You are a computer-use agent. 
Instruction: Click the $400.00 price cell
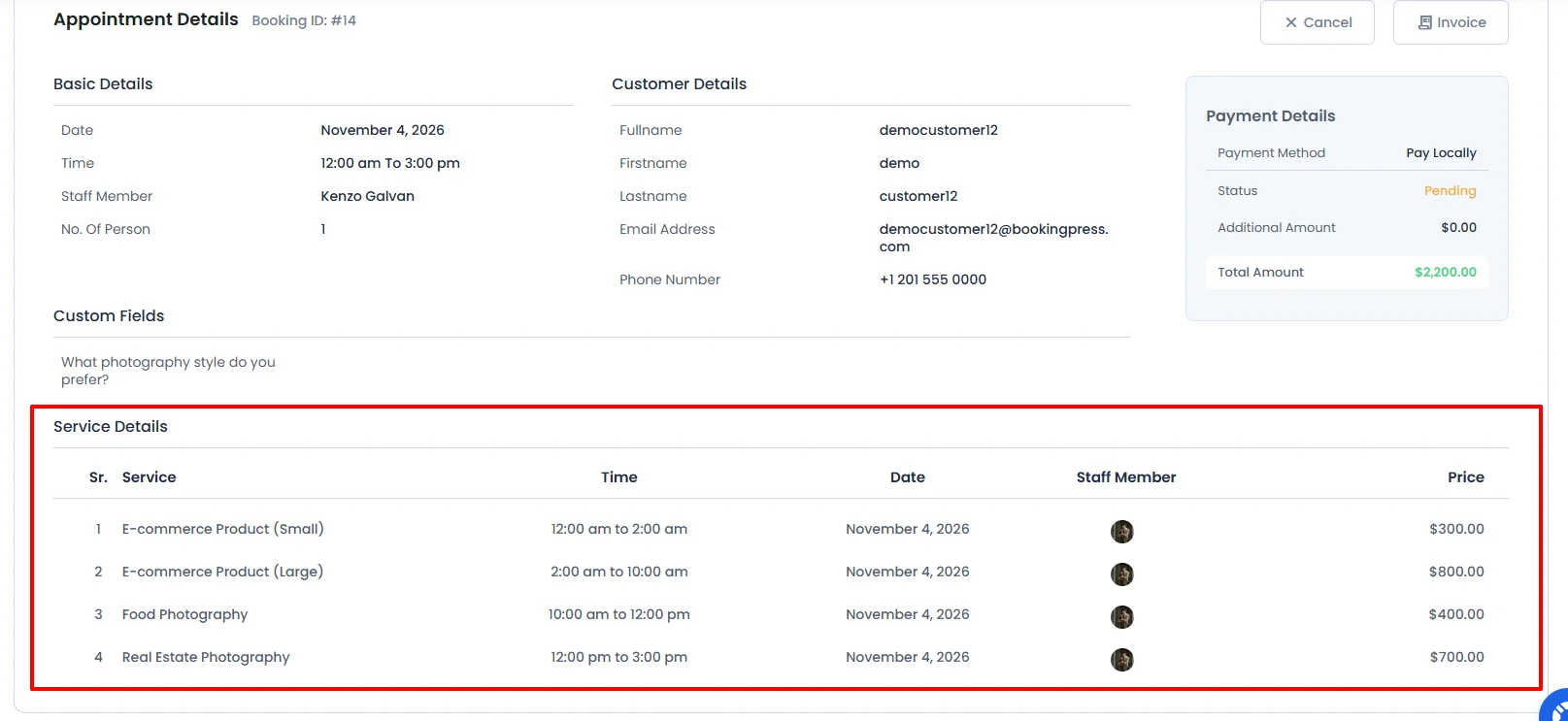tap(1456, 614)
